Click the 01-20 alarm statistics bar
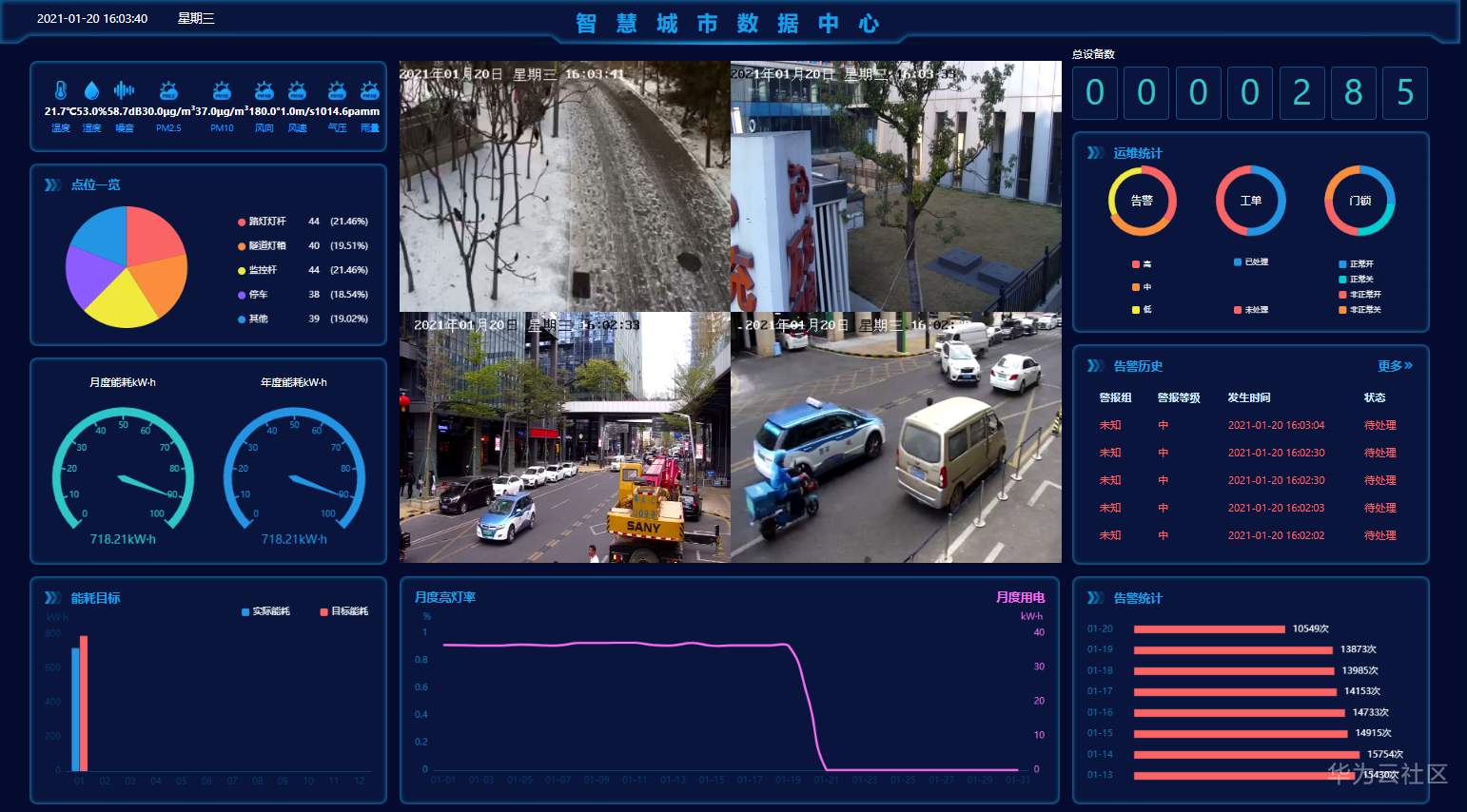The width and height of the screenshot is (1467, 812). point(1209,629)
